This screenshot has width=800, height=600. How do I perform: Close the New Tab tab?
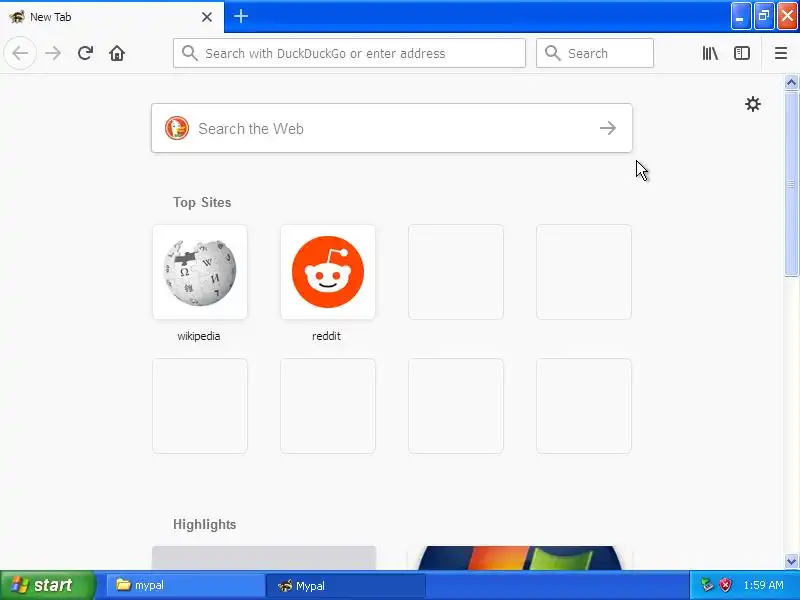click(x=207, y=17)
